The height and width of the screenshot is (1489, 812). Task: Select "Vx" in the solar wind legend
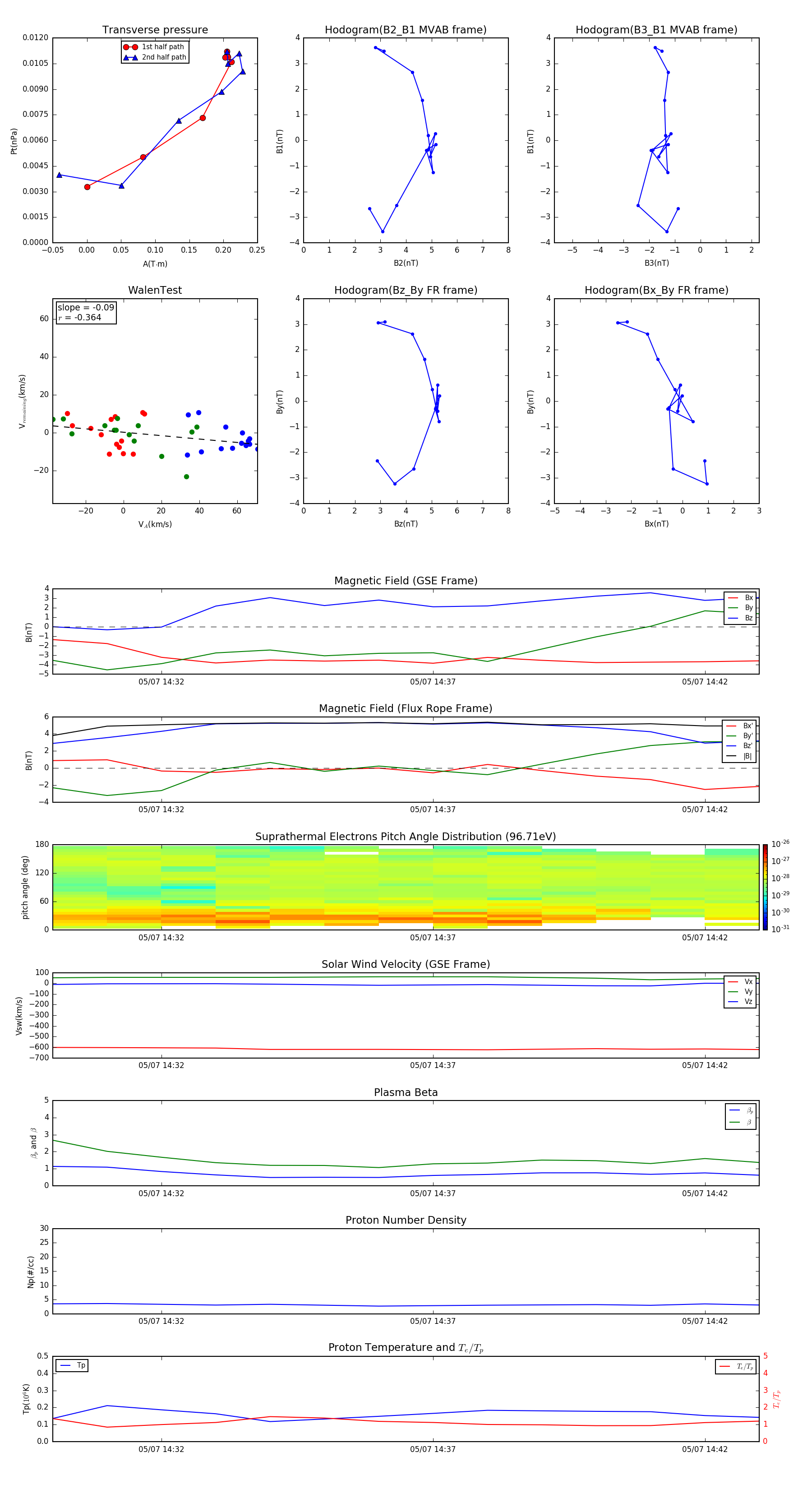740,982
